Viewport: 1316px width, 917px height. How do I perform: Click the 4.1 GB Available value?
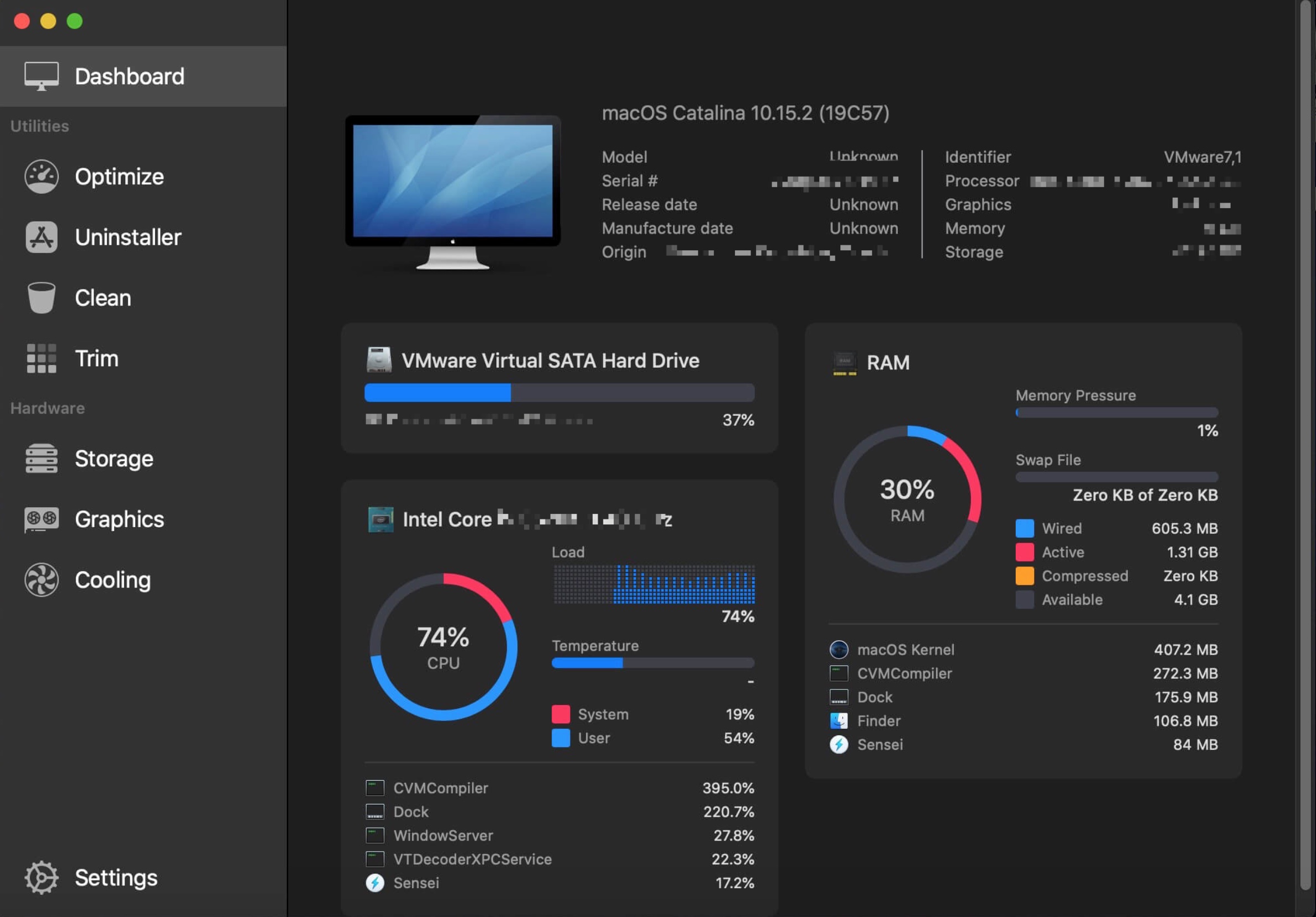[1196, 600]
